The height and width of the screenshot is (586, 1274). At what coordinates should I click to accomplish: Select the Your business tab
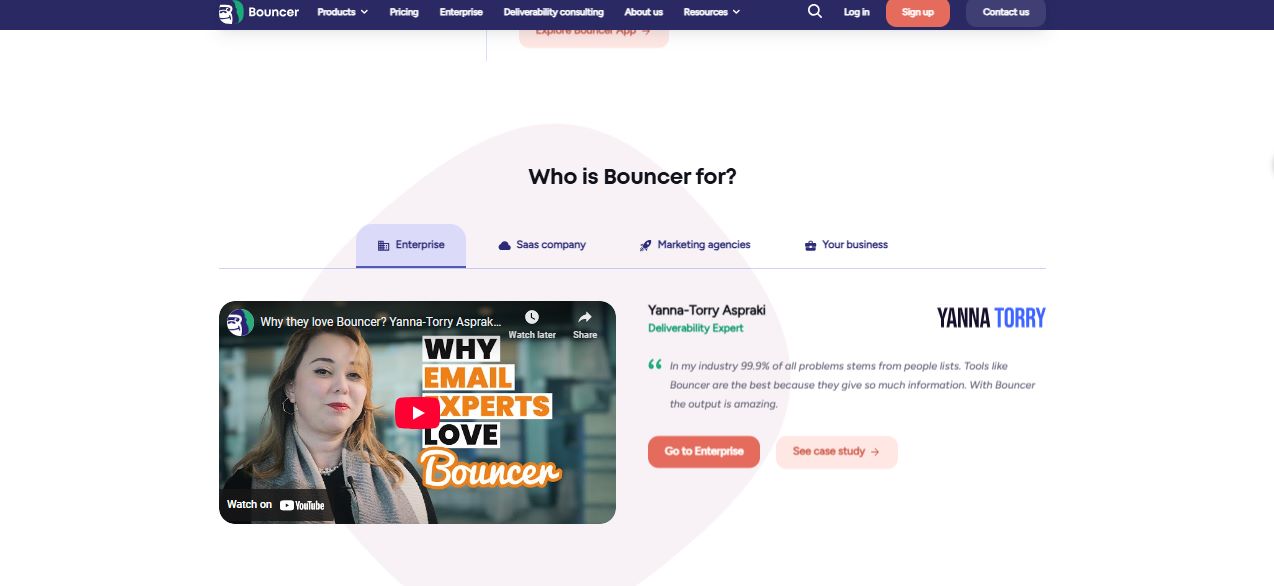point(846,245)
